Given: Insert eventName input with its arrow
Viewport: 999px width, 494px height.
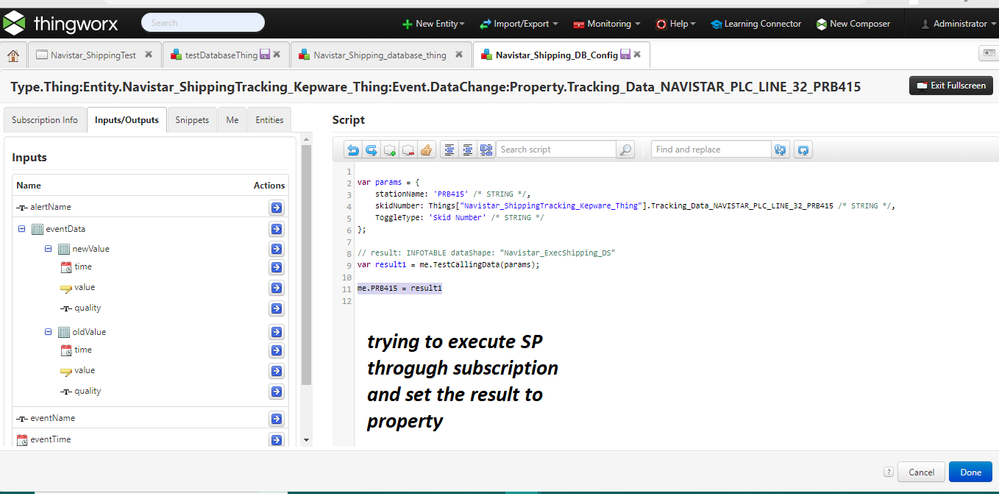Looking at the screenshot, I should tap(277, 419).
